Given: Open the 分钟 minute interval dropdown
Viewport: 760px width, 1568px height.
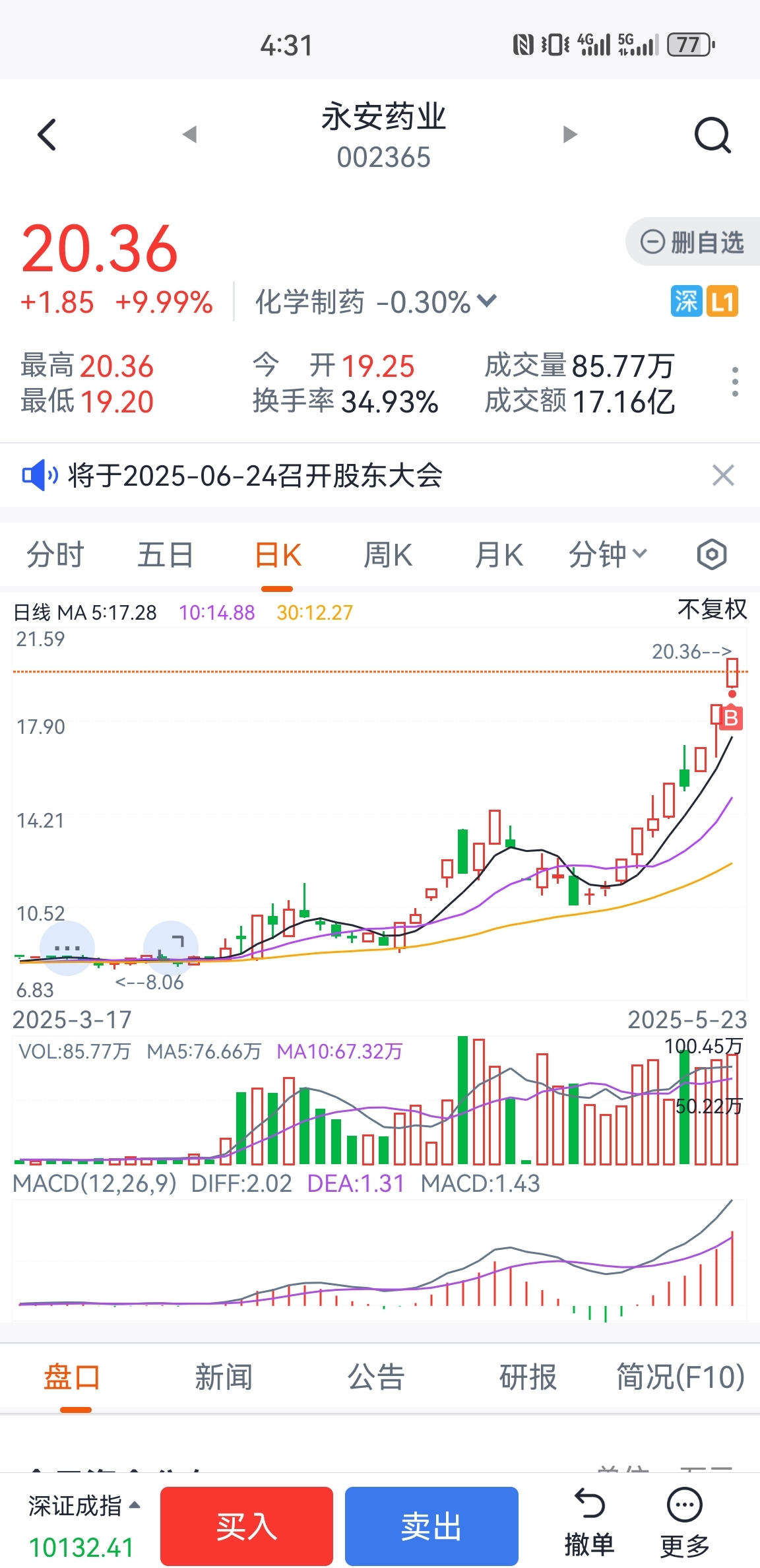Looking at the screenshot, I should pos(608,554).
